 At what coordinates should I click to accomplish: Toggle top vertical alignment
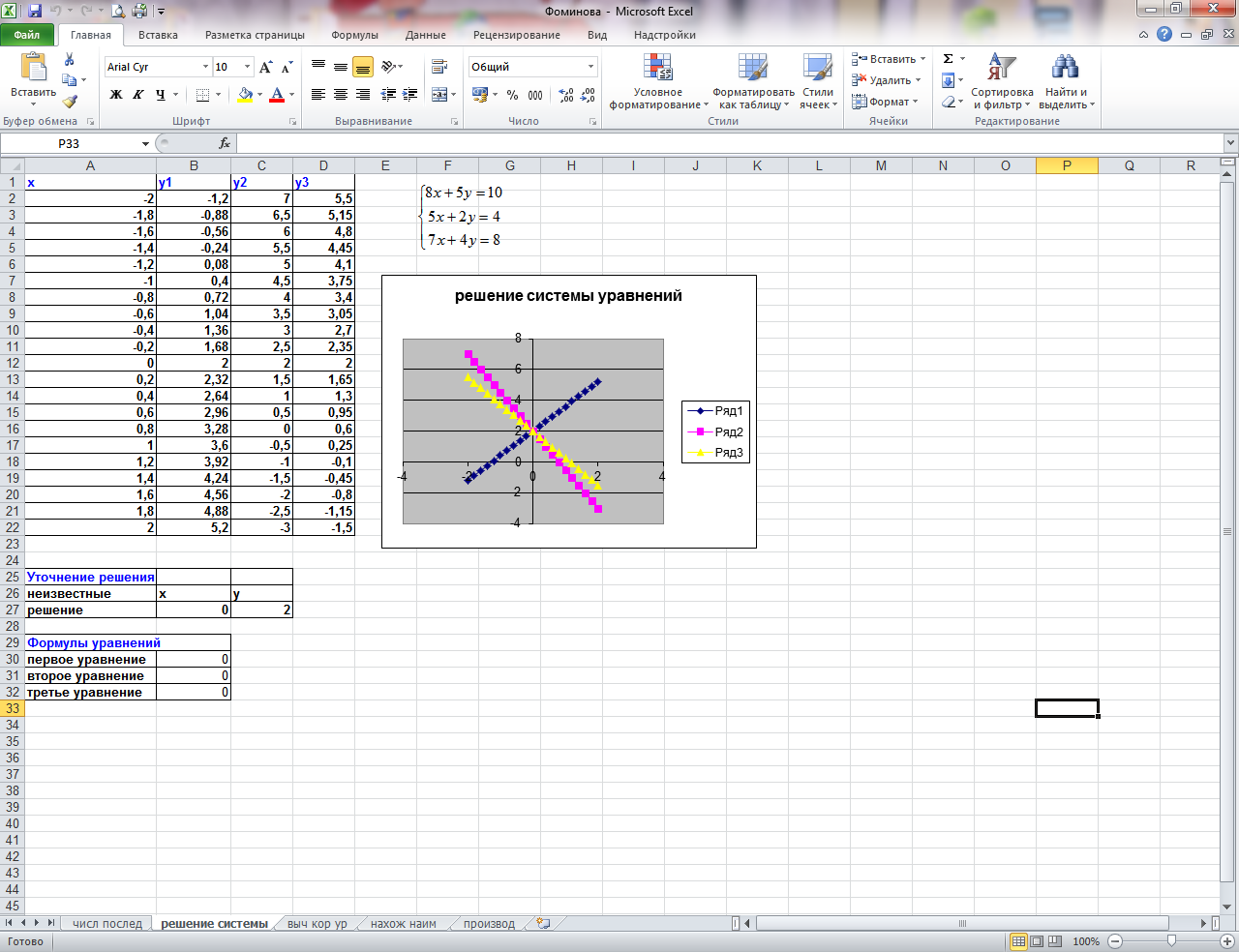(x=318, y=67)
